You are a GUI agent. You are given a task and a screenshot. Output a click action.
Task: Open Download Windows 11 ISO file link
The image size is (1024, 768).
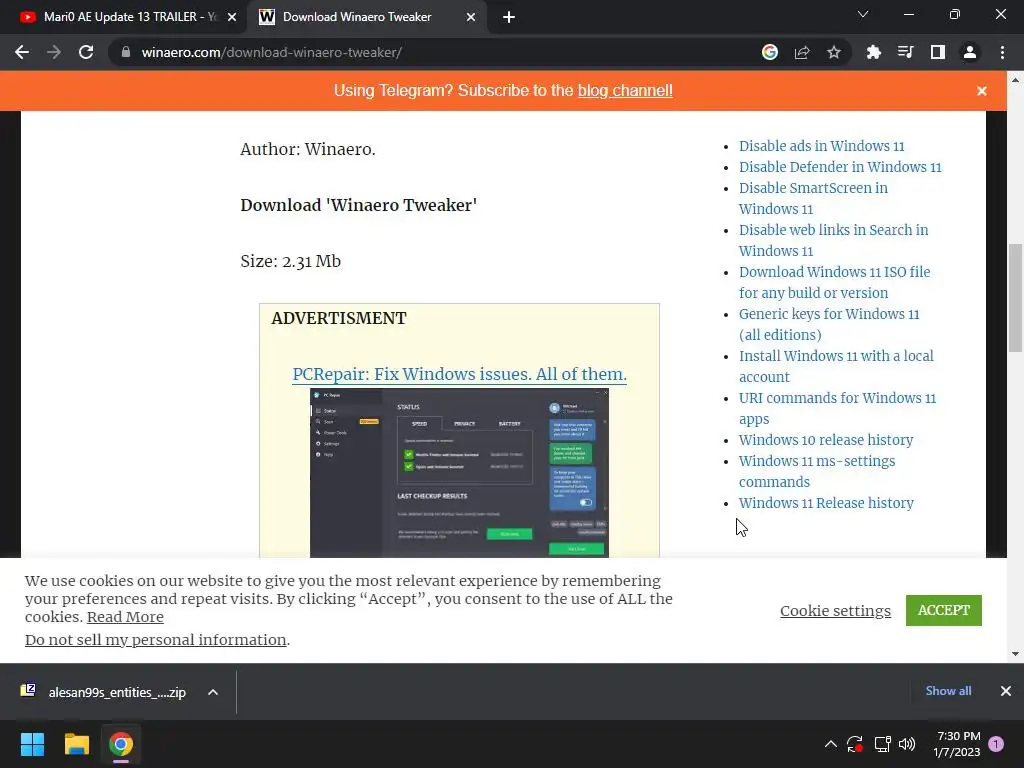pos(835,282)
